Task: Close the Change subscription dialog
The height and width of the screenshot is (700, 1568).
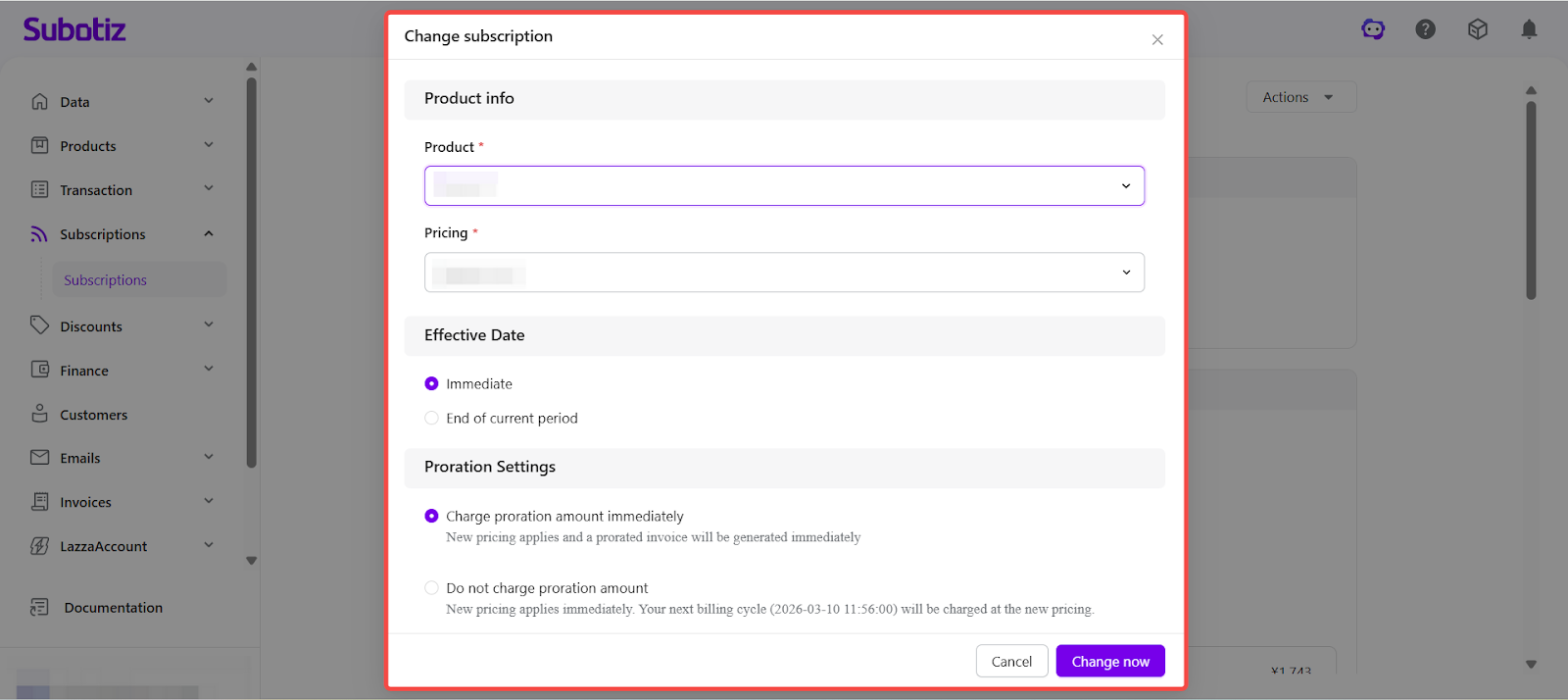Action: (1157, 40)
